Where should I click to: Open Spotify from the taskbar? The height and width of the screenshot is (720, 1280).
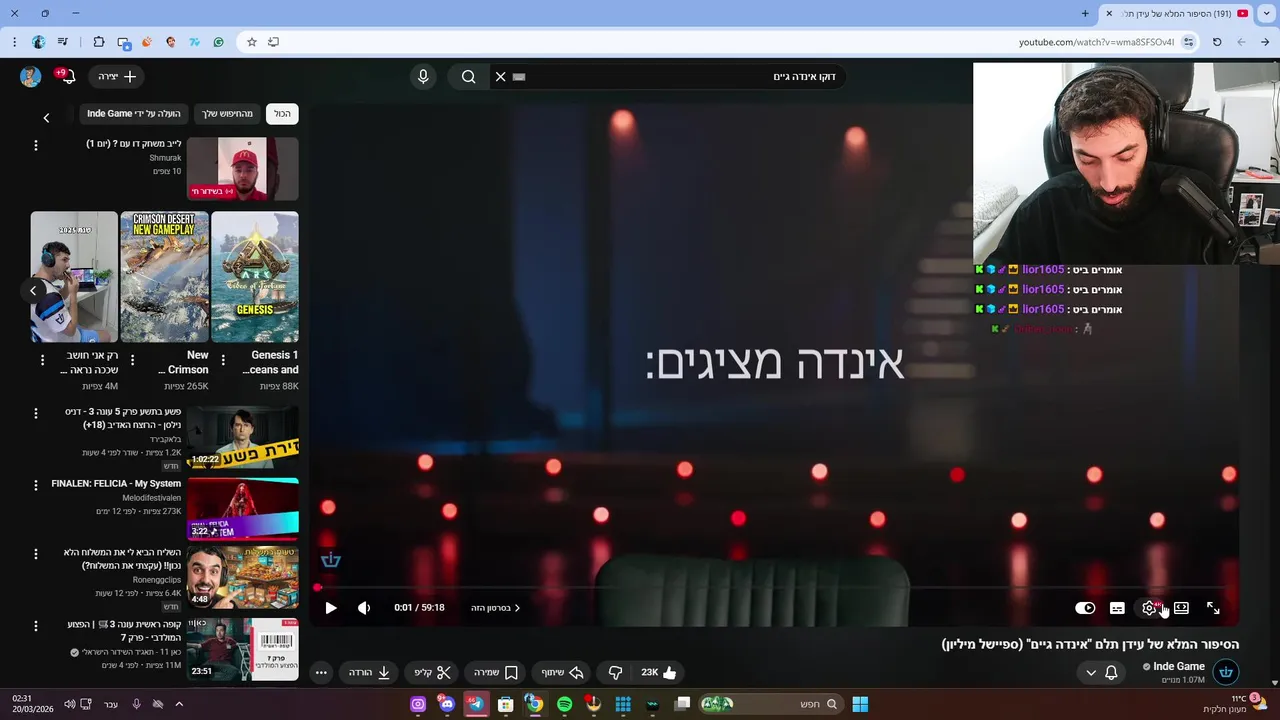click(564, 704)
